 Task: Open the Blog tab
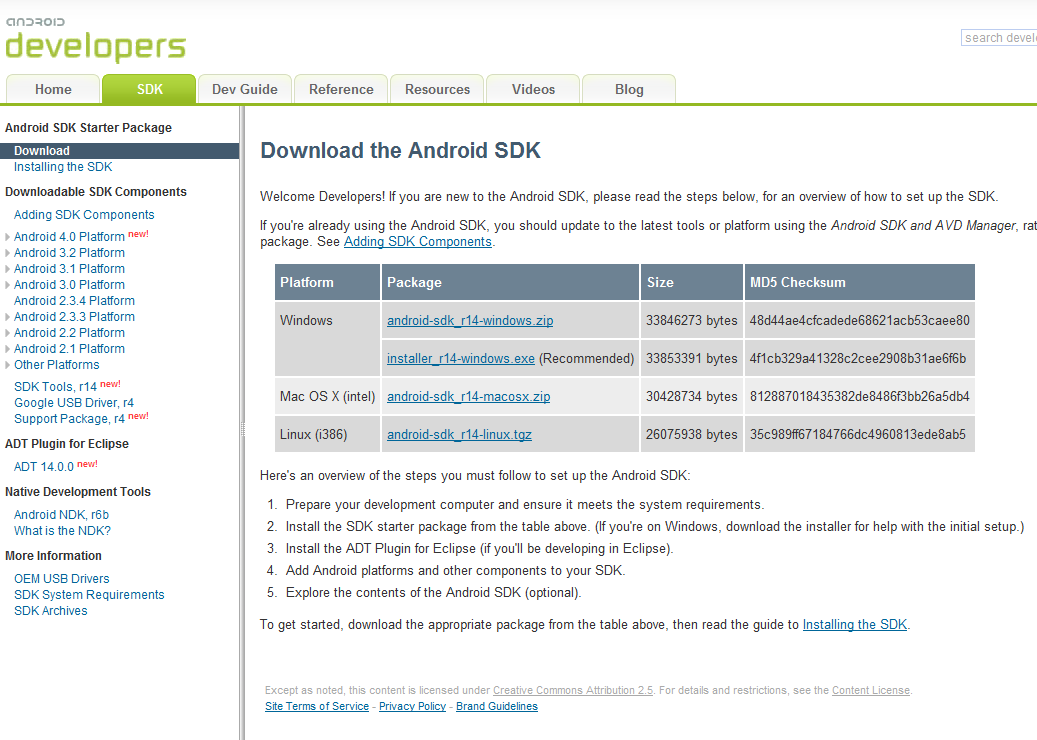click(x=629, y=89)
